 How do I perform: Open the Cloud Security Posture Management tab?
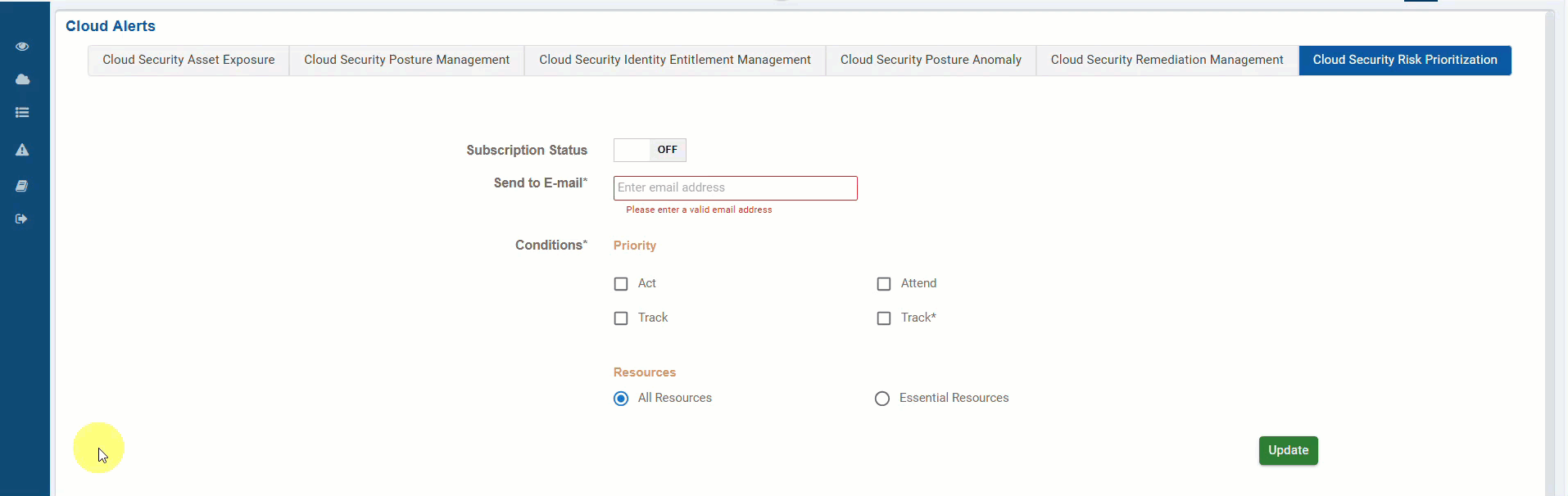click(406, 60)
